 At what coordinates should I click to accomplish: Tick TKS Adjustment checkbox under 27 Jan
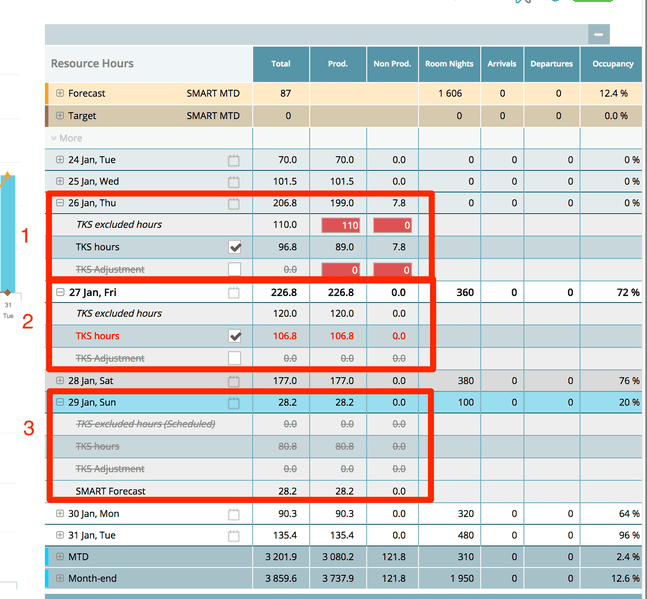(x=234, y=358)
